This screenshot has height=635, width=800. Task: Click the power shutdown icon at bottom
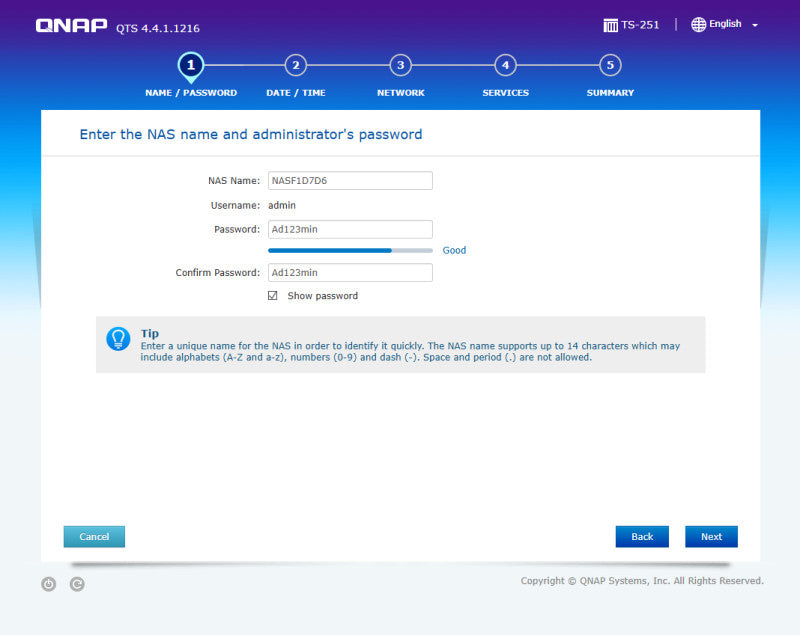click(48, 584)
